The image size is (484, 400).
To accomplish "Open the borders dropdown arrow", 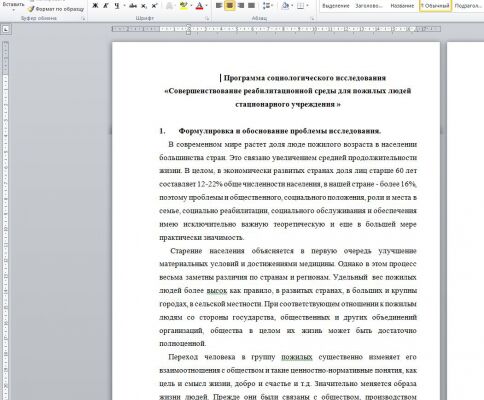I will coord(307,6).
